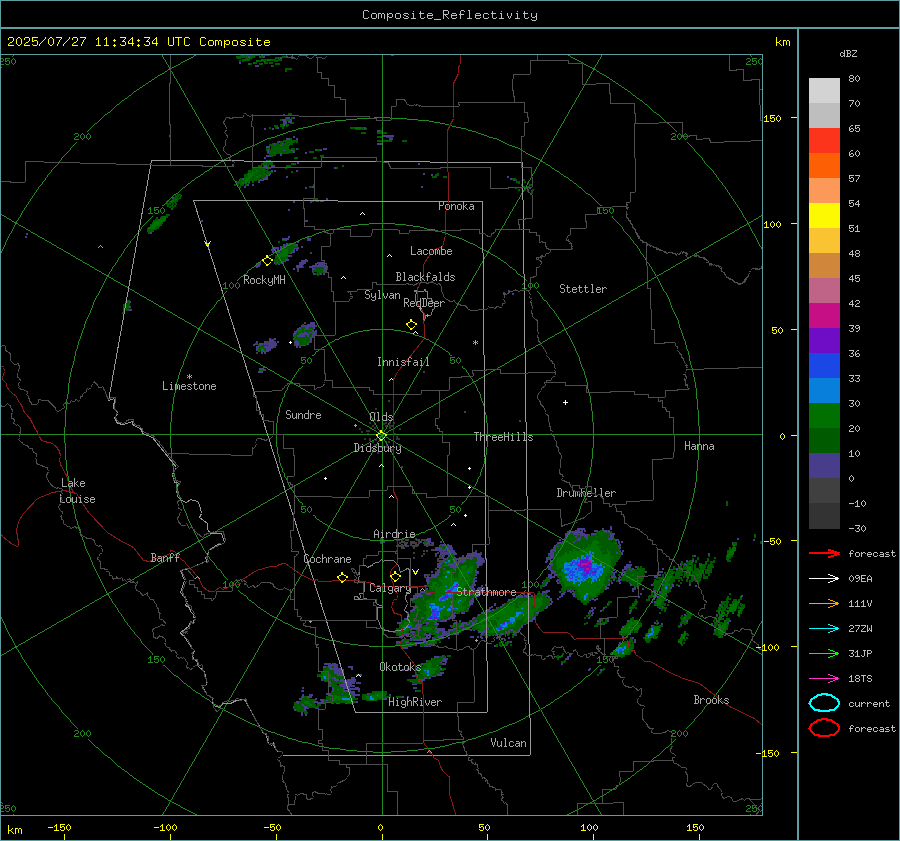Click the yellow diamond marker near Cochrane
The height and width of the screenshot is (841, 900).
pyautogui.click(x=343, y=577)
